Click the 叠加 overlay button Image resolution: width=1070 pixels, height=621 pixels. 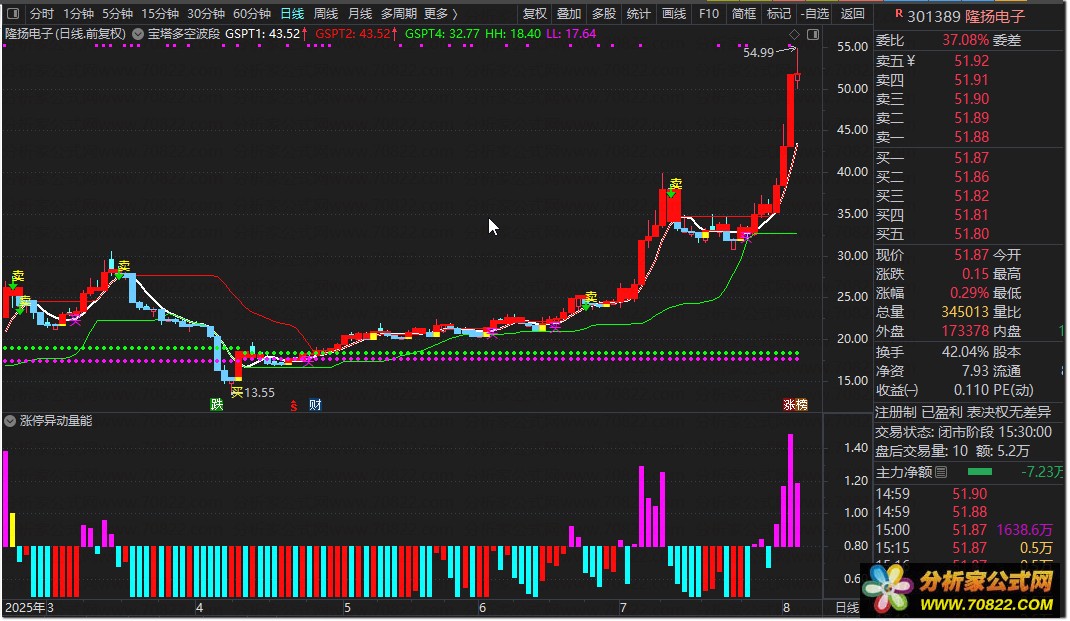[x=568, y=14]
